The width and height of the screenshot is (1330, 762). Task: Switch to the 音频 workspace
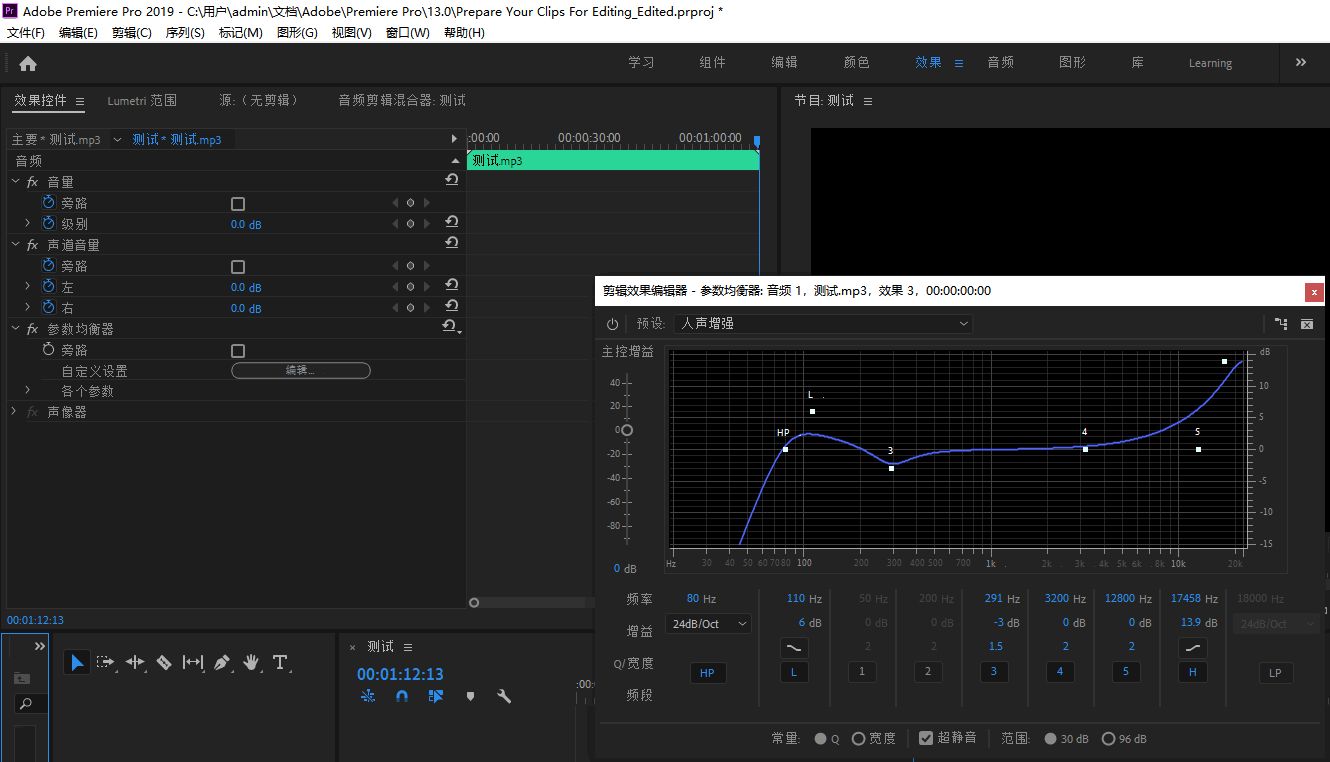[1000, 62]
